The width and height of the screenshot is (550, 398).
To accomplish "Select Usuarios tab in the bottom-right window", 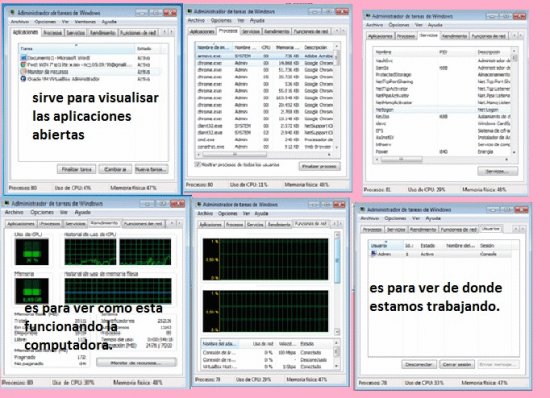I will click(x=491, y=229).
